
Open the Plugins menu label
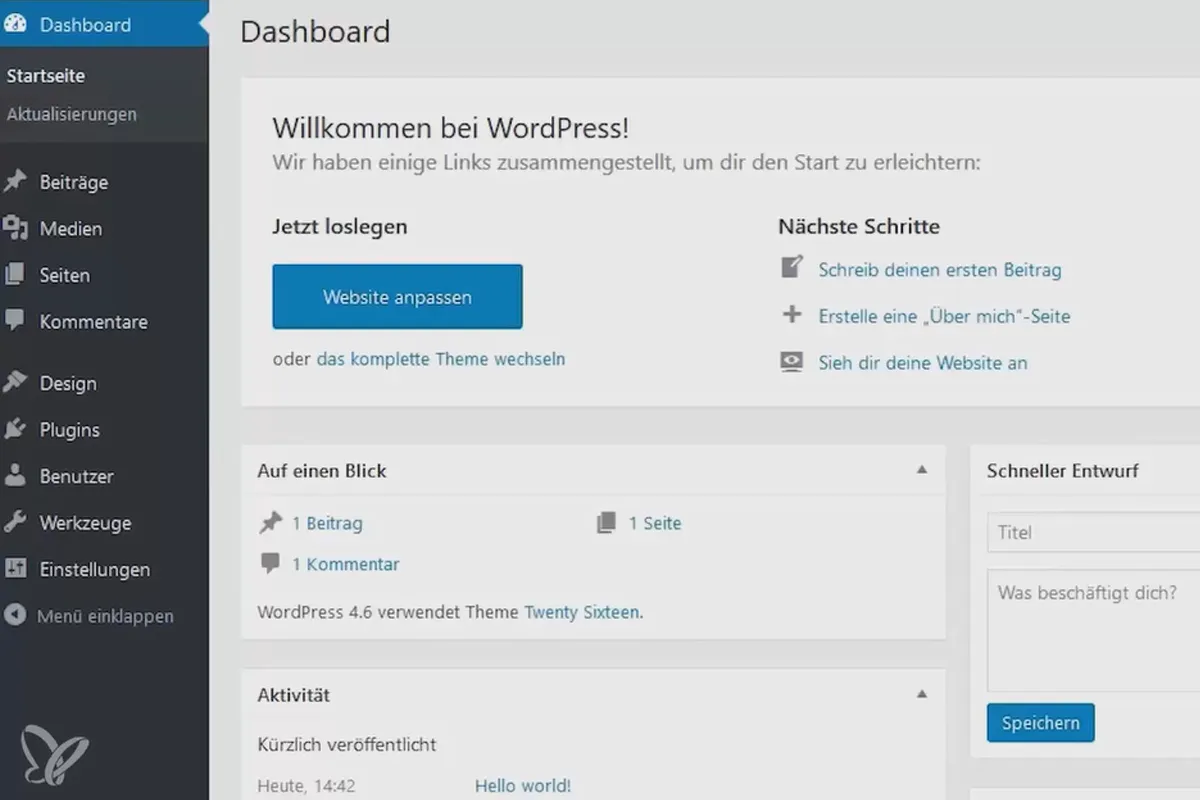point(70,430)
